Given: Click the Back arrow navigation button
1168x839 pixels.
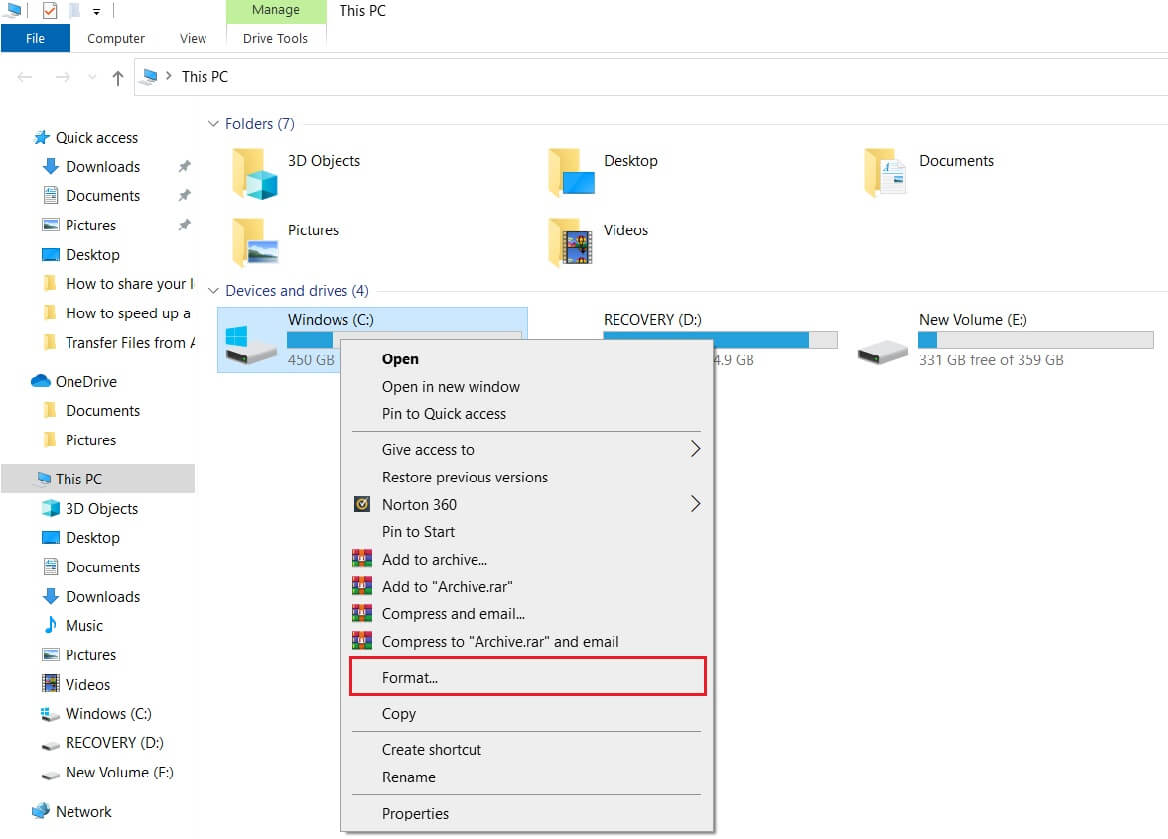Looking at the screenshot, I should coord(25,77).
